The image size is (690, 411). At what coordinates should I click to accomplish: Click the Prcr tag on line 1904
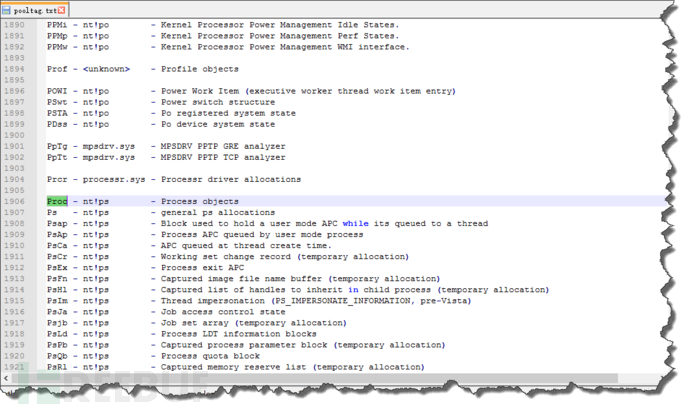tap(57, 179)
